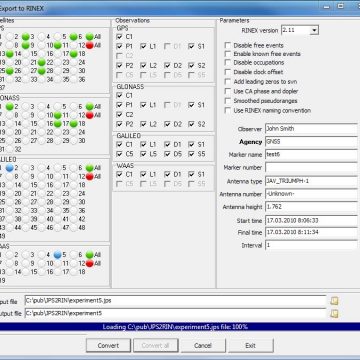Viewport: 360px width, 360px height.
Task: Click the Input file path field
Action: (176, 301)
